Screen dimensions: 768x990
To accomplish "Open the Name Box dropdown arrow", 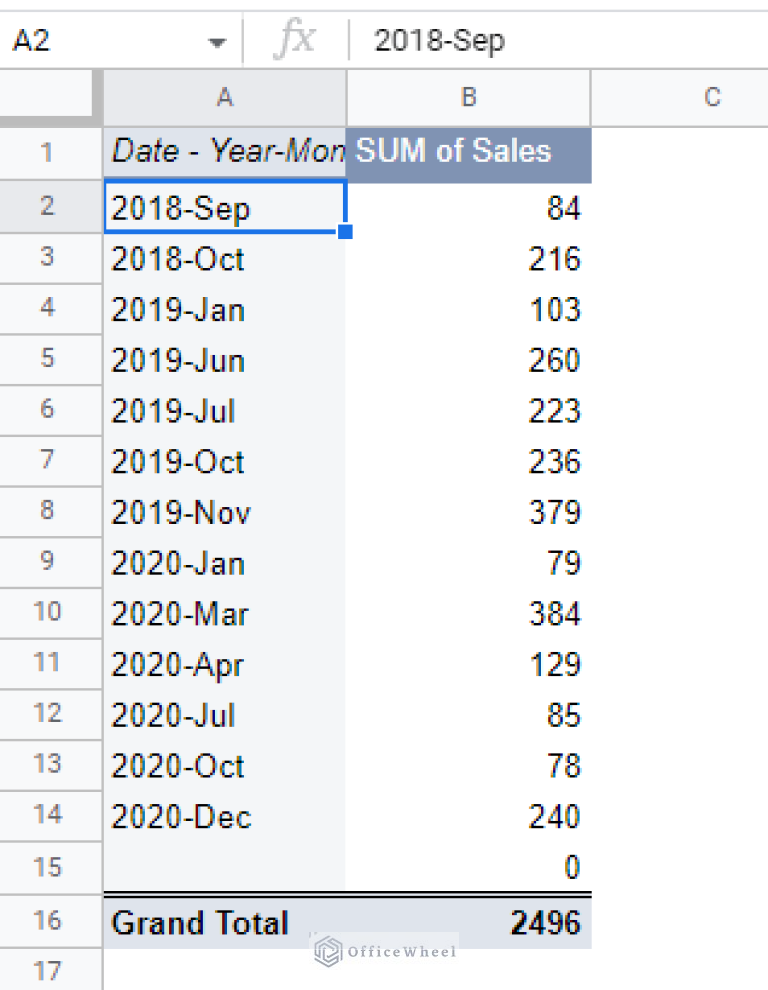I will 218,40.
